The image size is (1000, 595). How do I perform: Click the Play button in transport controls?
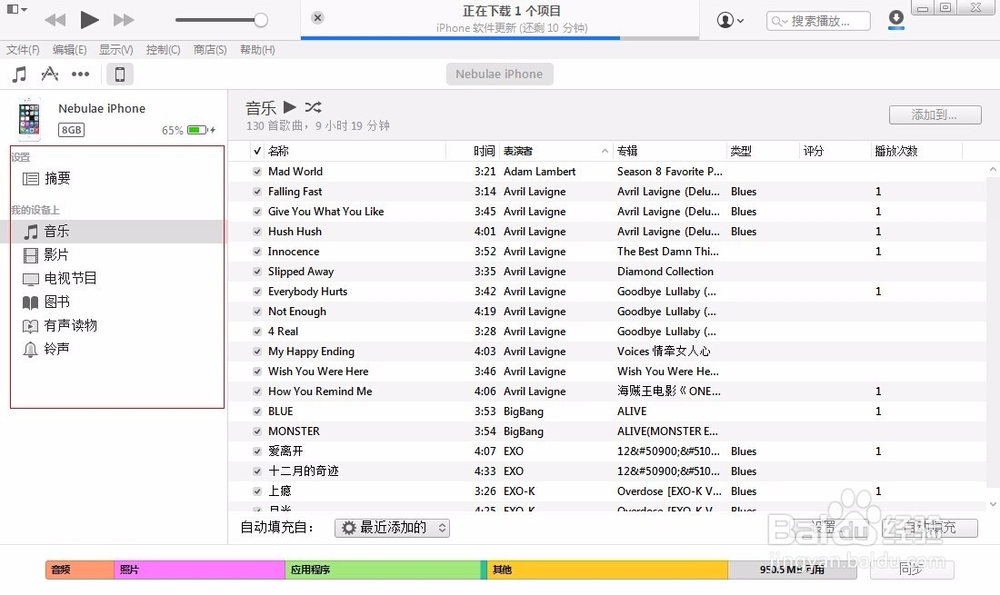pyautogui.click(x=89, y=20)
